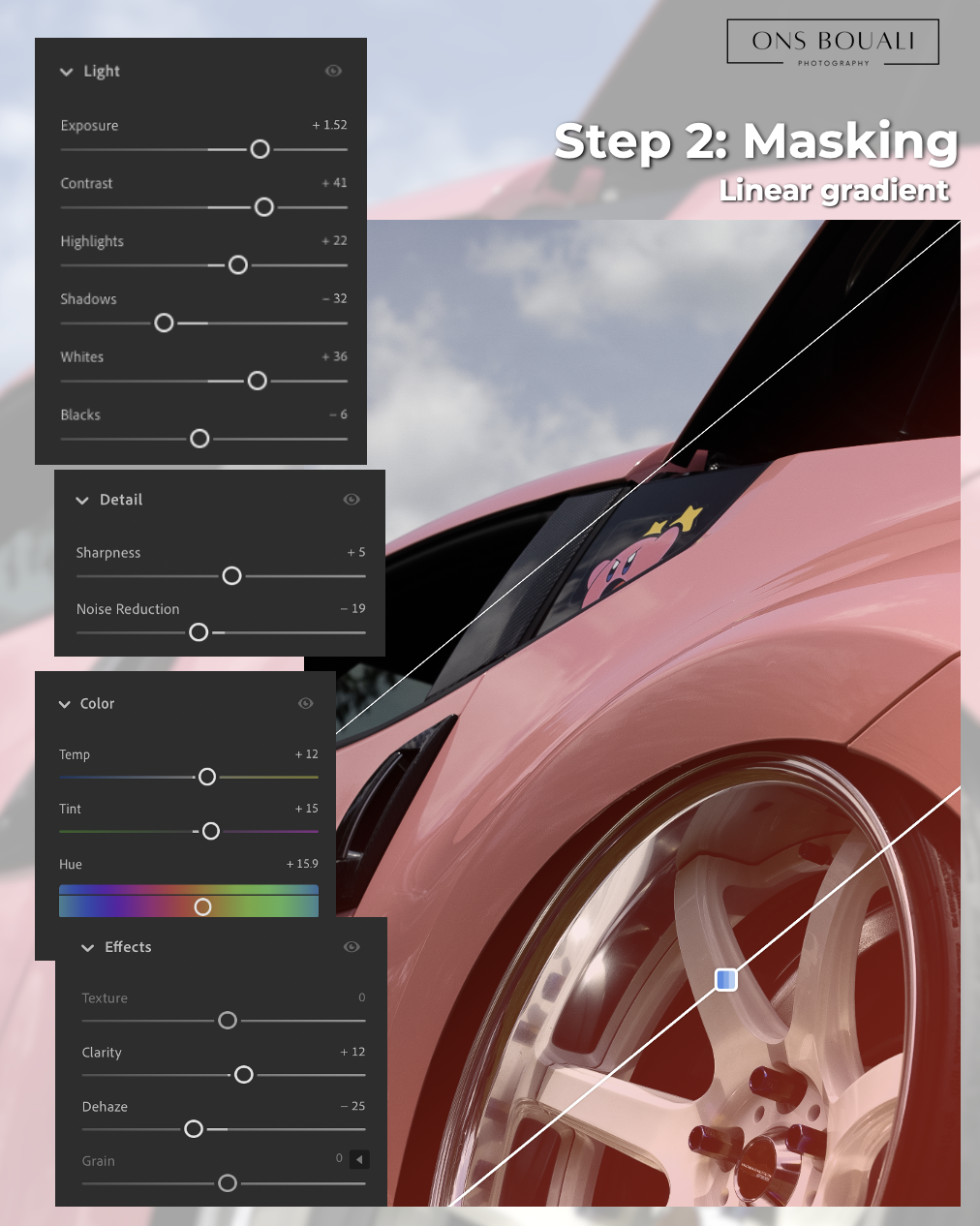The width and height of the screenshot is (980, 1226).
Task: Click the Noise Reduction value − 19
Action: (x=352, y=609)
